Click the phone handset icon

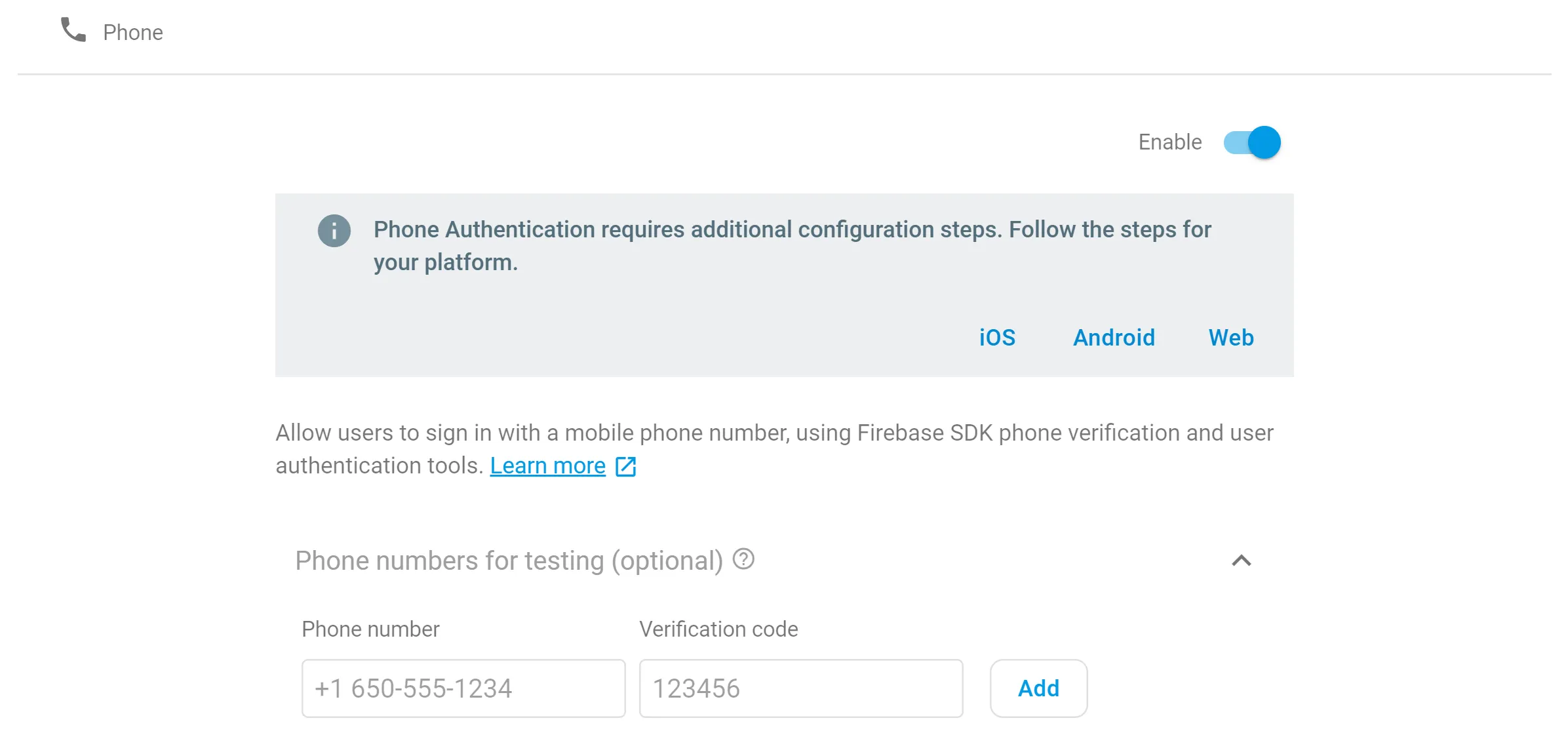[x=73, y=30]
